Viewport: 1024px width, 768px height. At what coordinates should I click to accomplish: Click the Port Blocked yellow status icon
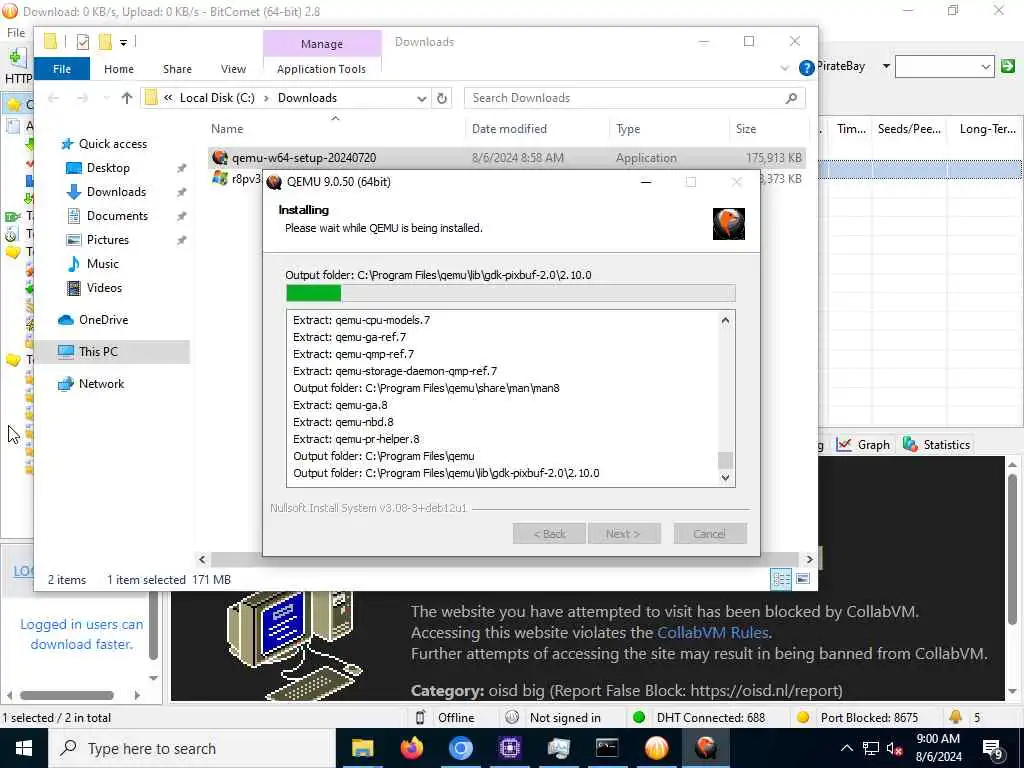coord(803,717)
